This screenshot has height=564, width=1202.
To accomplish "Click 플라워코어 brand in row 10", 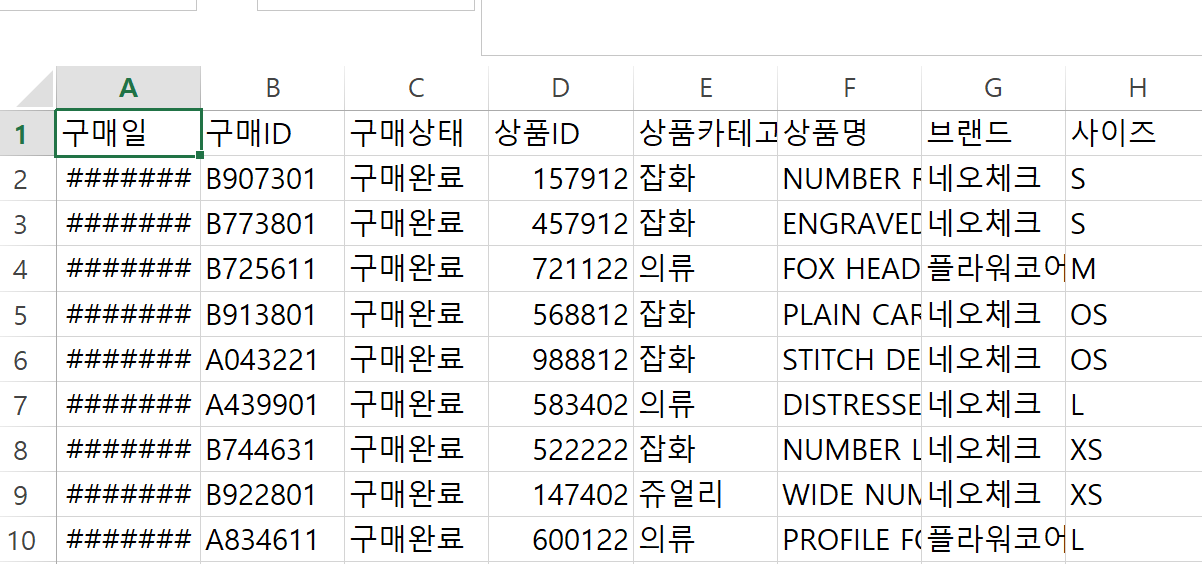I will (x=994, y=539).
